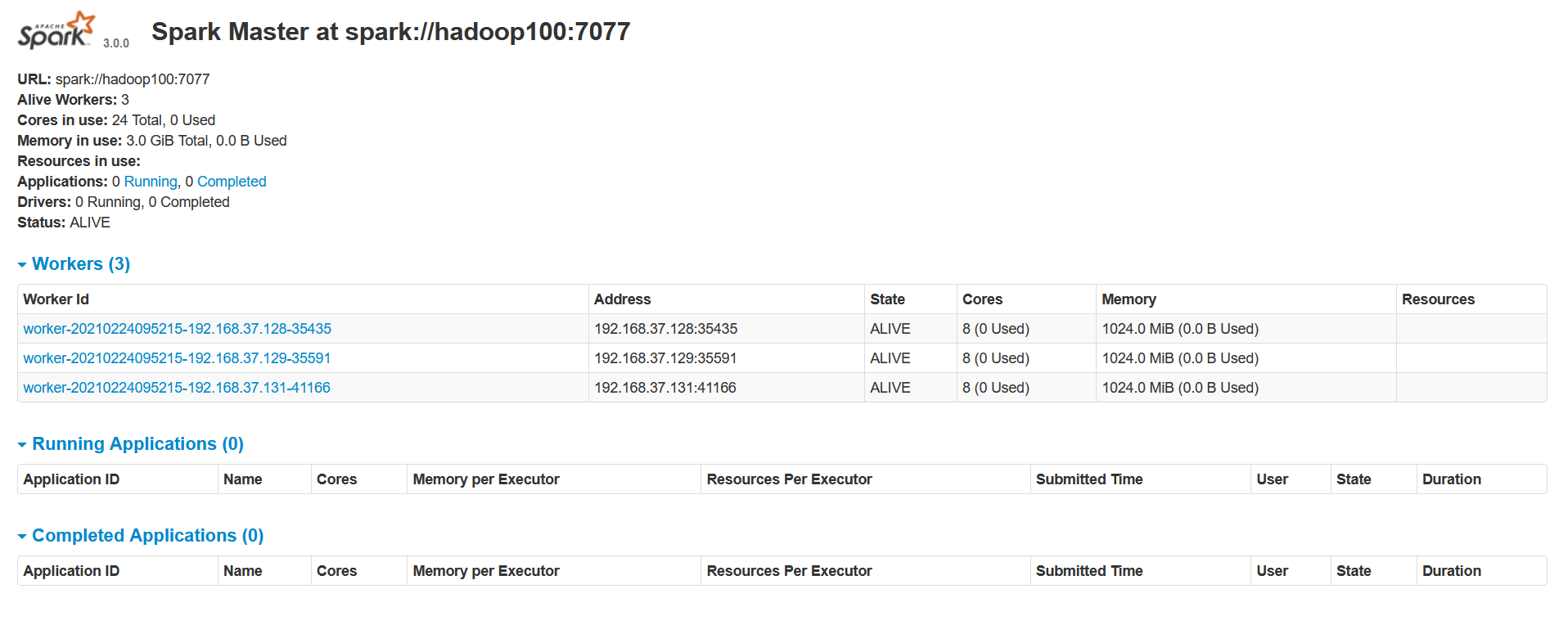
Task: Click Submitted Time header in Running Applications
Action: (1088, 479)
